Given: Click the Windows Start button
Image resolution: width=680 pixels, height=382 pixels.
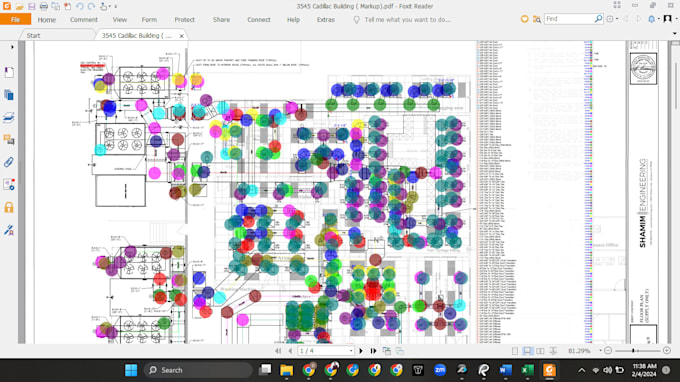Looking at the screenshot, I should click(131, 370).
